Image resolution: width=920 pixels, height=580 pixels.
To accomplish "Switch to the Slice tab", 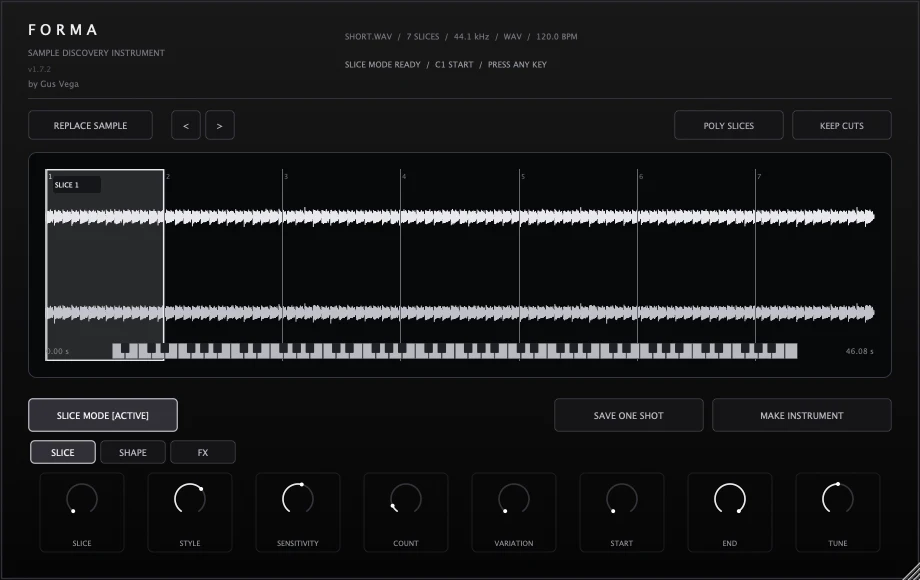I will [x=63, y=452].
